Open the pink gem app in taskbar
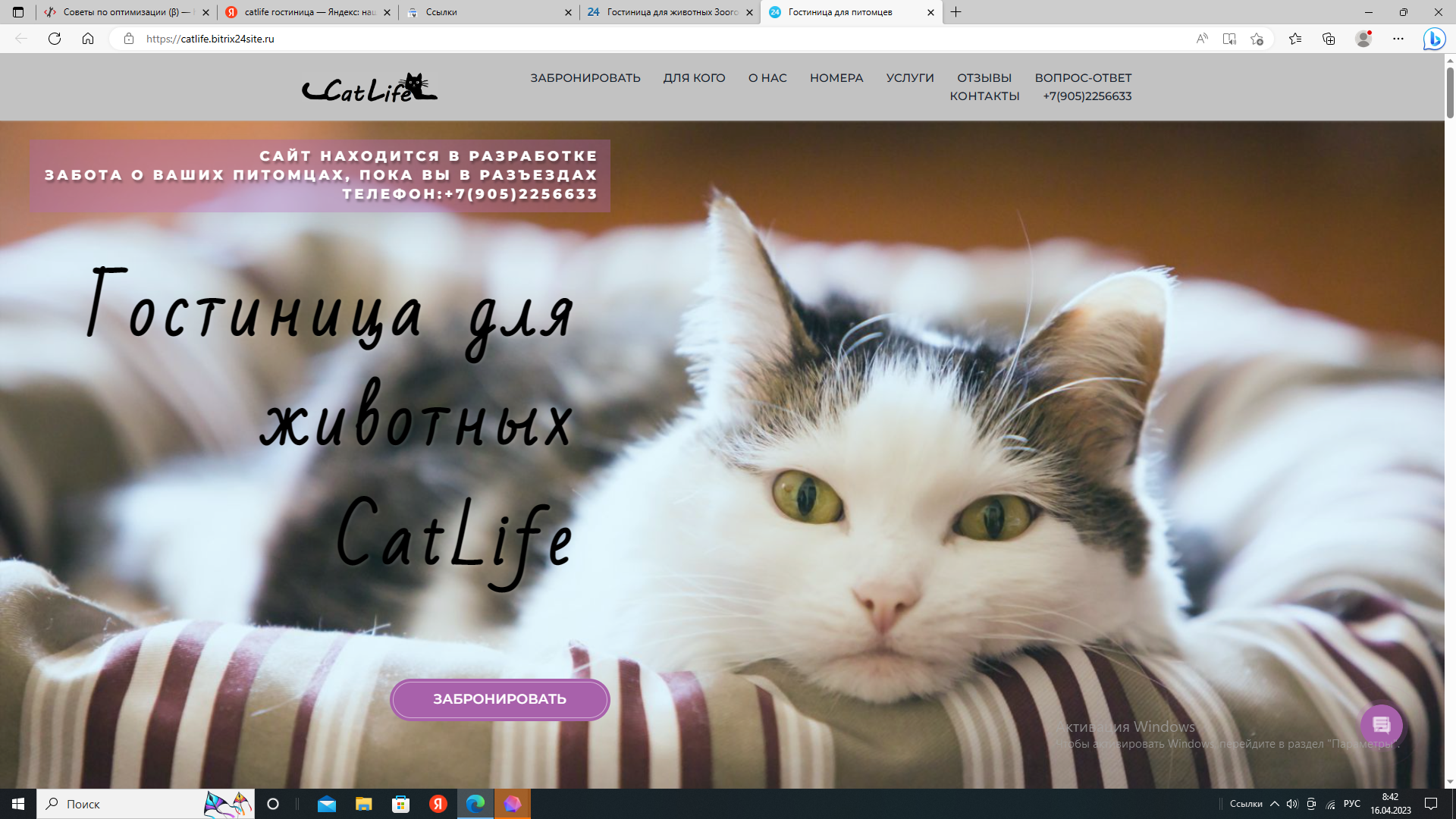Image resolution: width=1456 pixels, height=819 pixels. (x=513, y=804)
